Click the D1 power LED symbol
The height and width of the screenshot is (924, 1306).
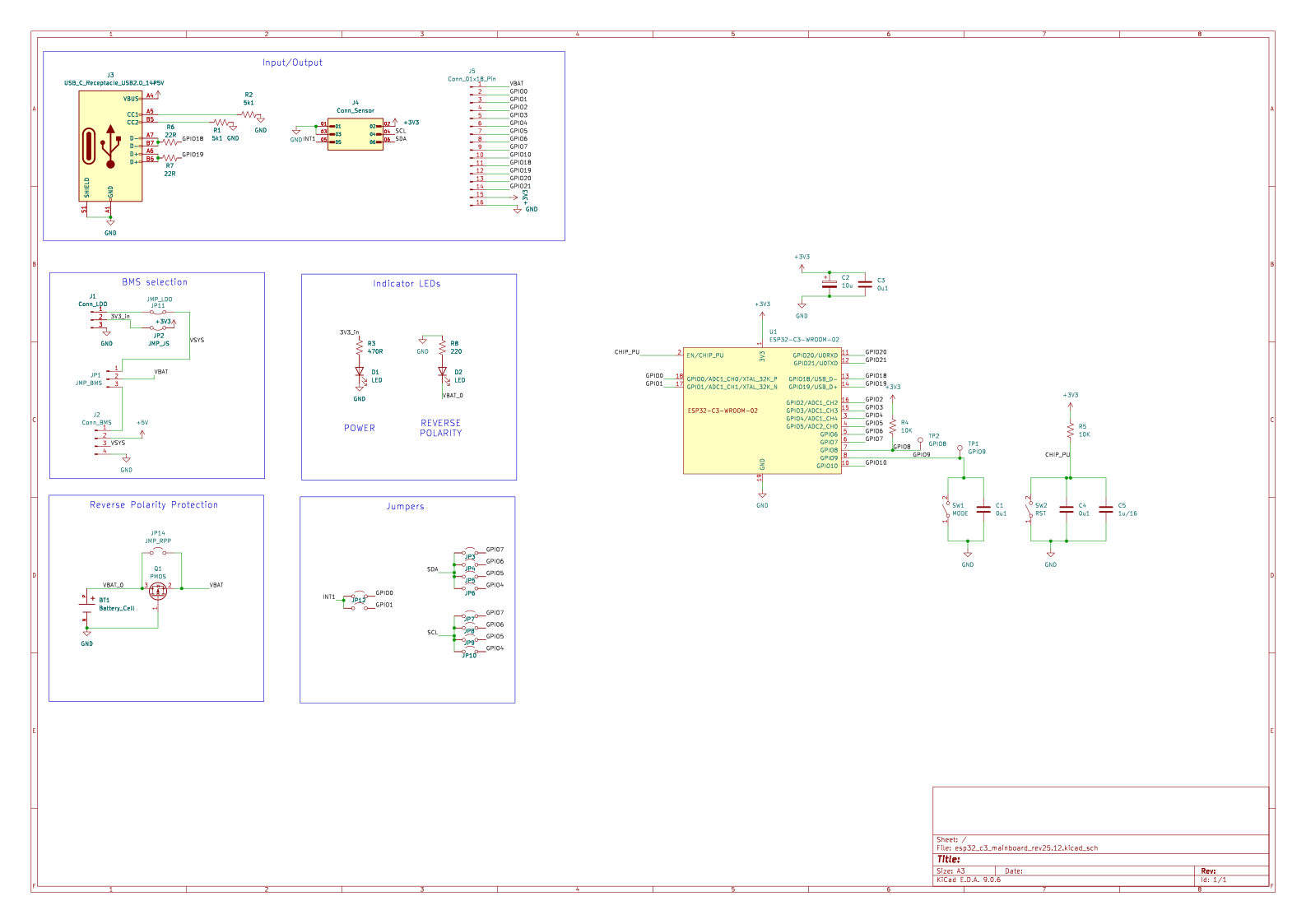click(x=360, y=373)
